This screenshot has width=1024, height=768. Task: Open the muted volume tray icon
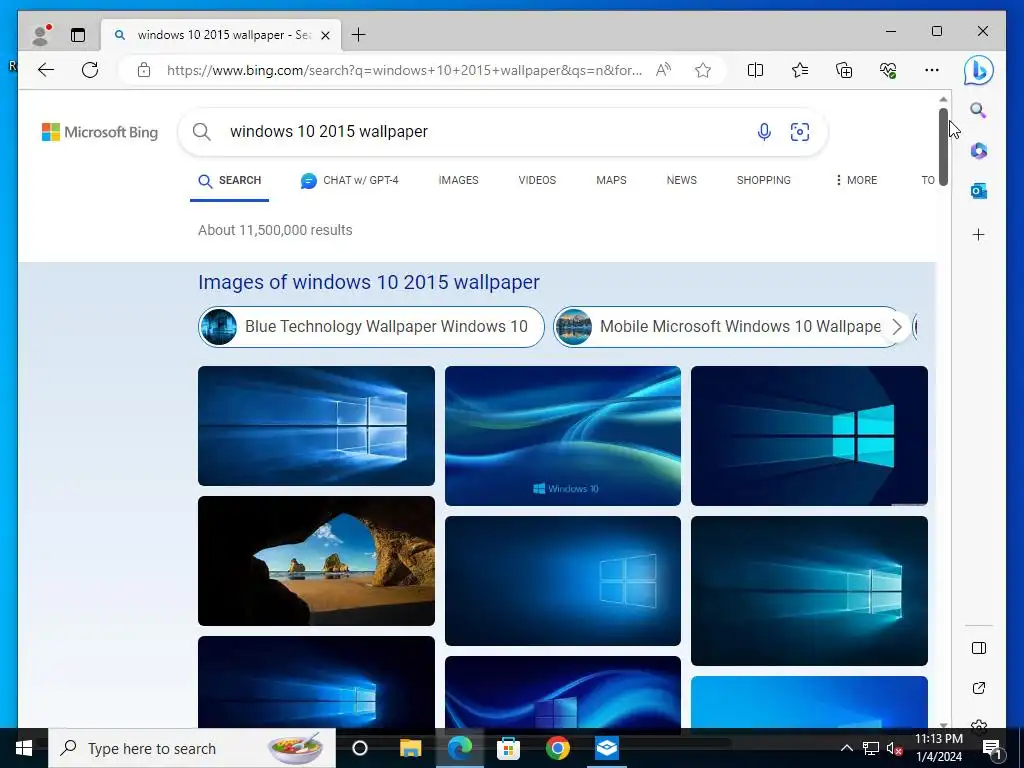coord(894,748)
